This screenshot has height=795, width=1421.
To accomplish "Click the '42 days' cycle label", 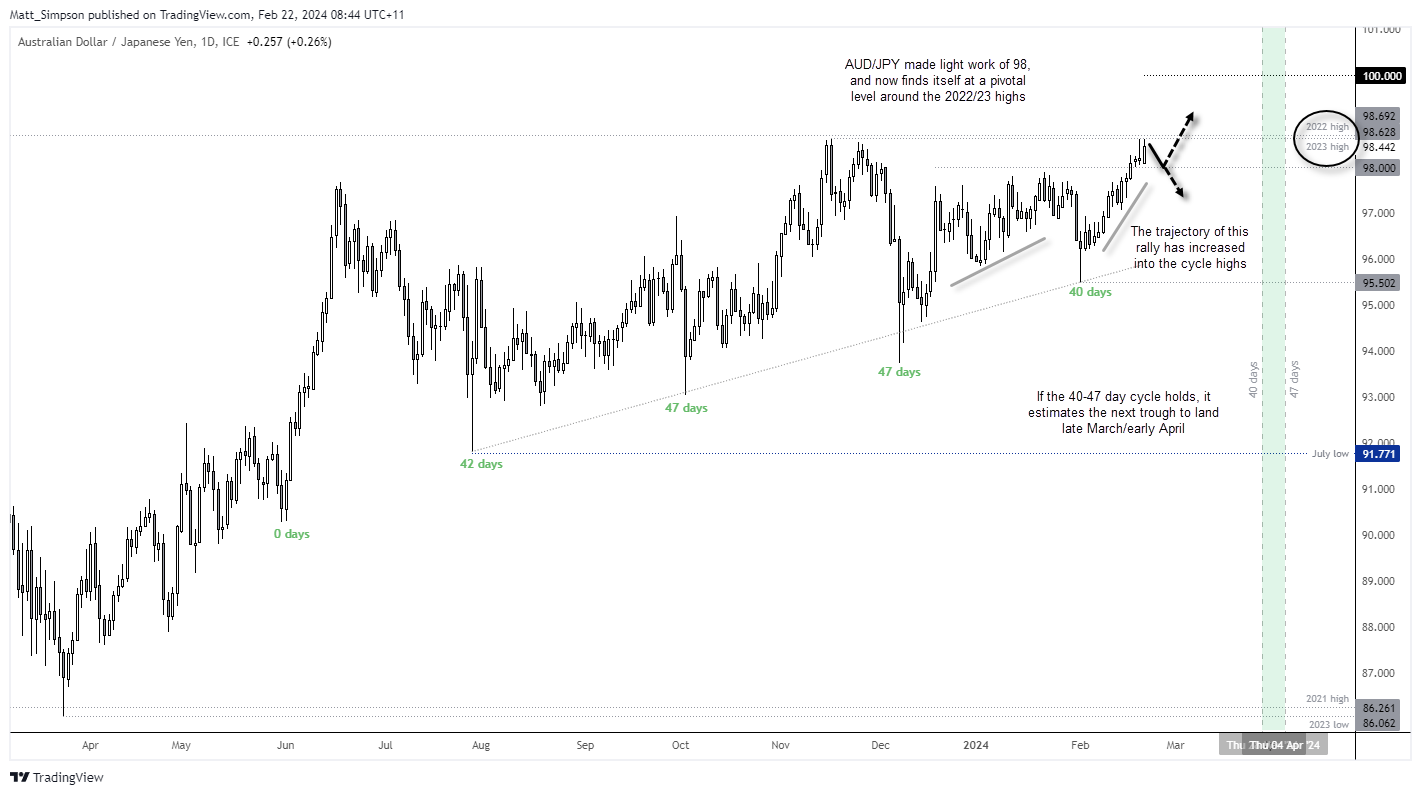I will tap(481, 464).
